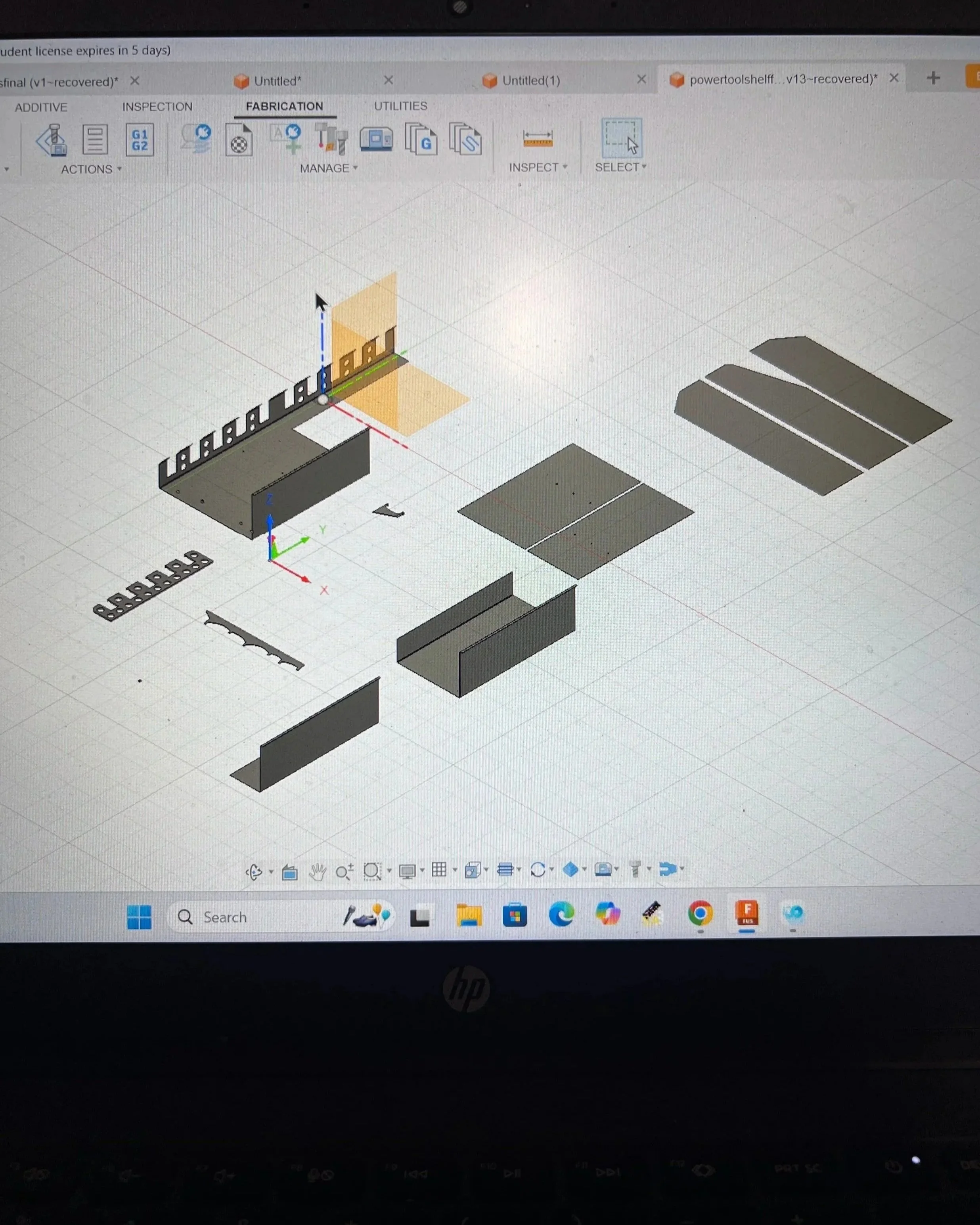Switch to the INSPECTION ribbon tab
Viewport: 980px width, 1225px height.
[x=157, y=107]
